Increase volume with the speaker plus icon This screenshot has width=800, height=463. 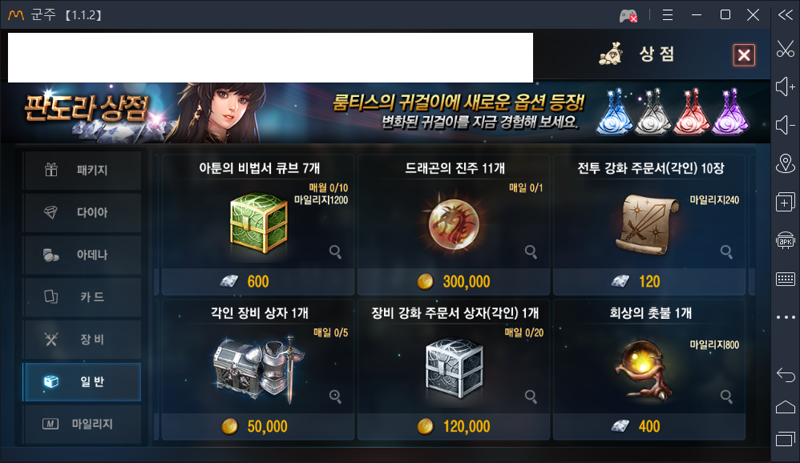785,87
